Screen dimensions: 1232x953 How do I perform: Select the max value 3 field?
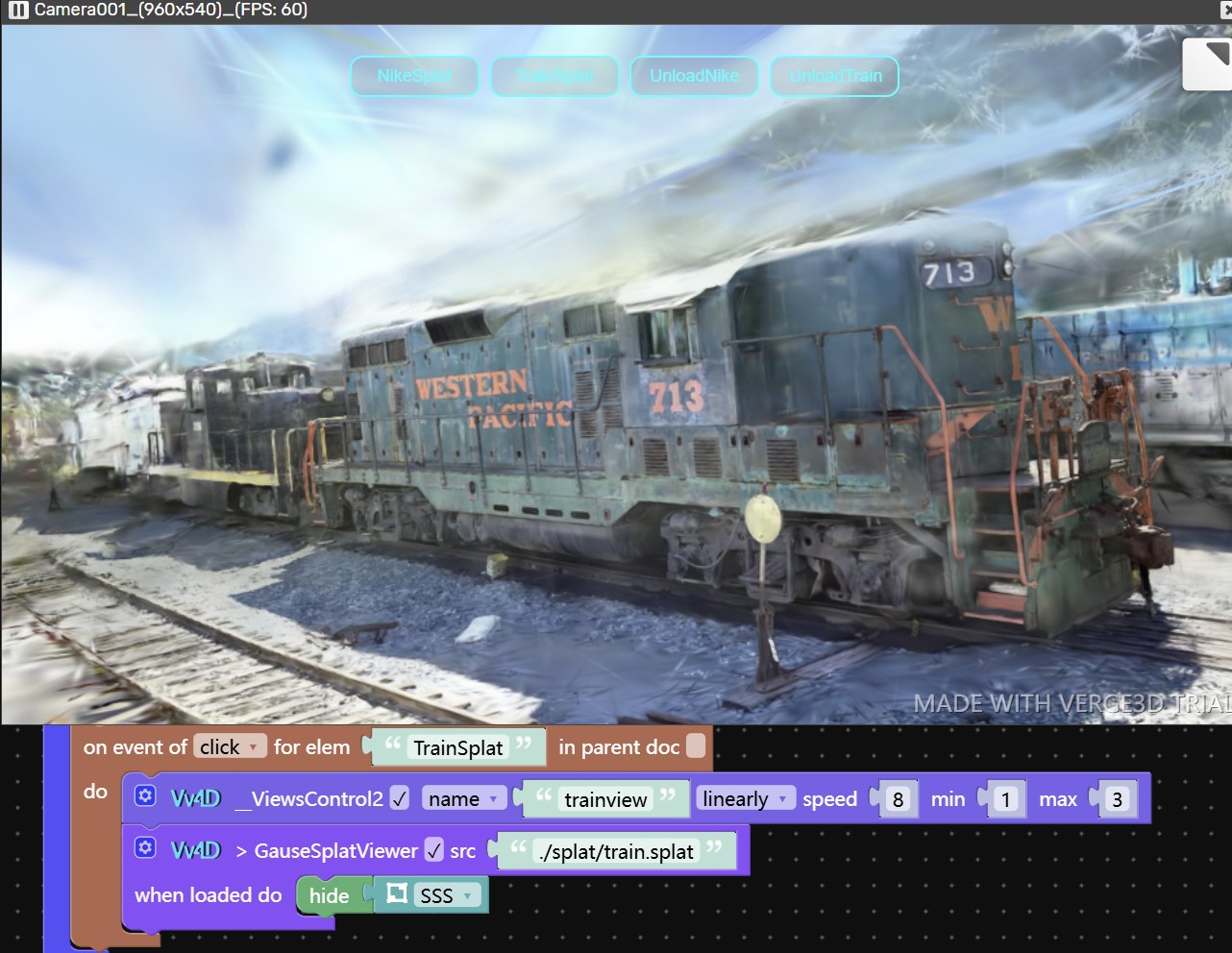click(x=1117, y=799)
